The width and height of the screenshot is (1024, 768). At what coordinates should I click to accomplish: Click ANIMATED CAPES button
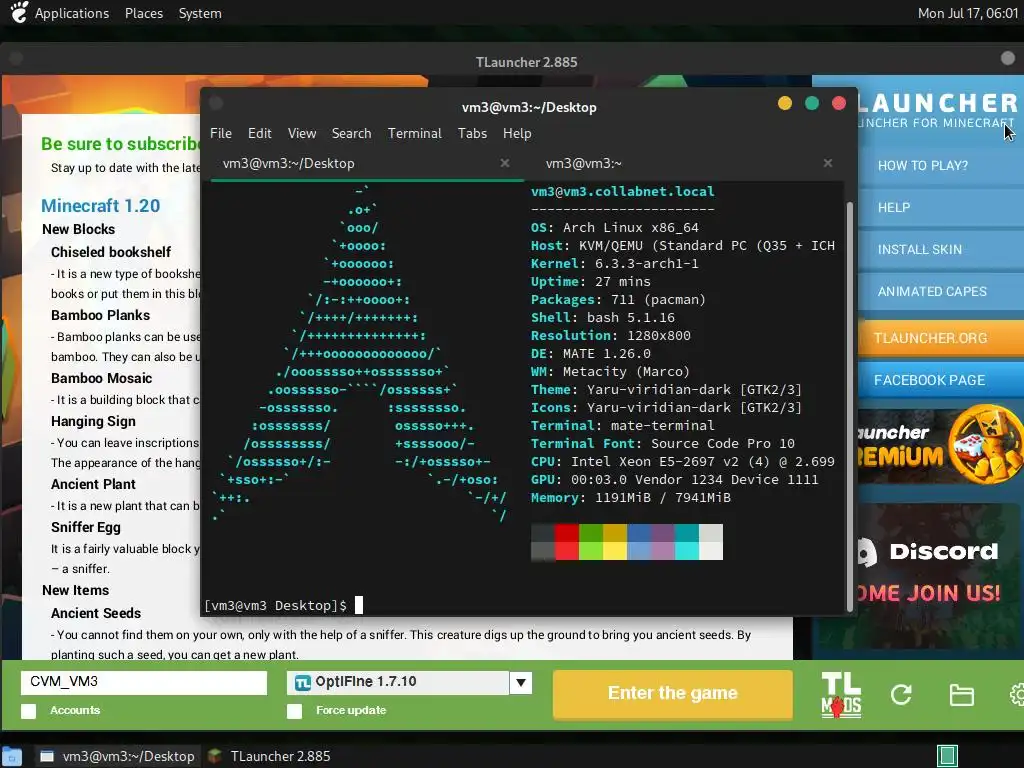940,291
